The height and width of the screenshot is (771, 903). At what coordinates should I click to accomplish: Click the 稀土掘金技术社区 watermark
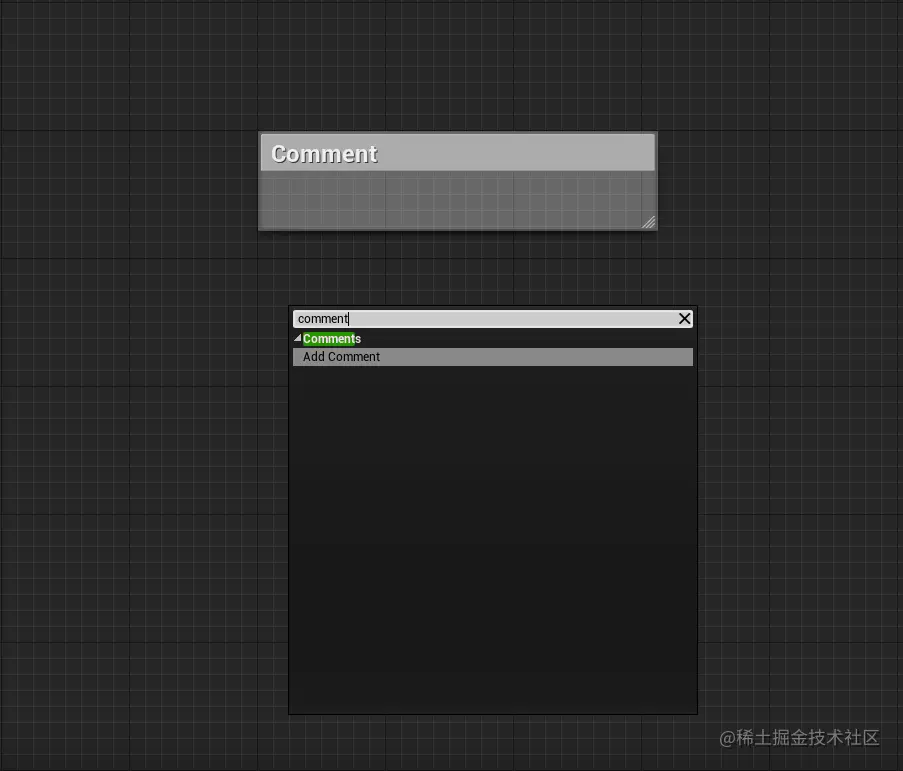800,739
